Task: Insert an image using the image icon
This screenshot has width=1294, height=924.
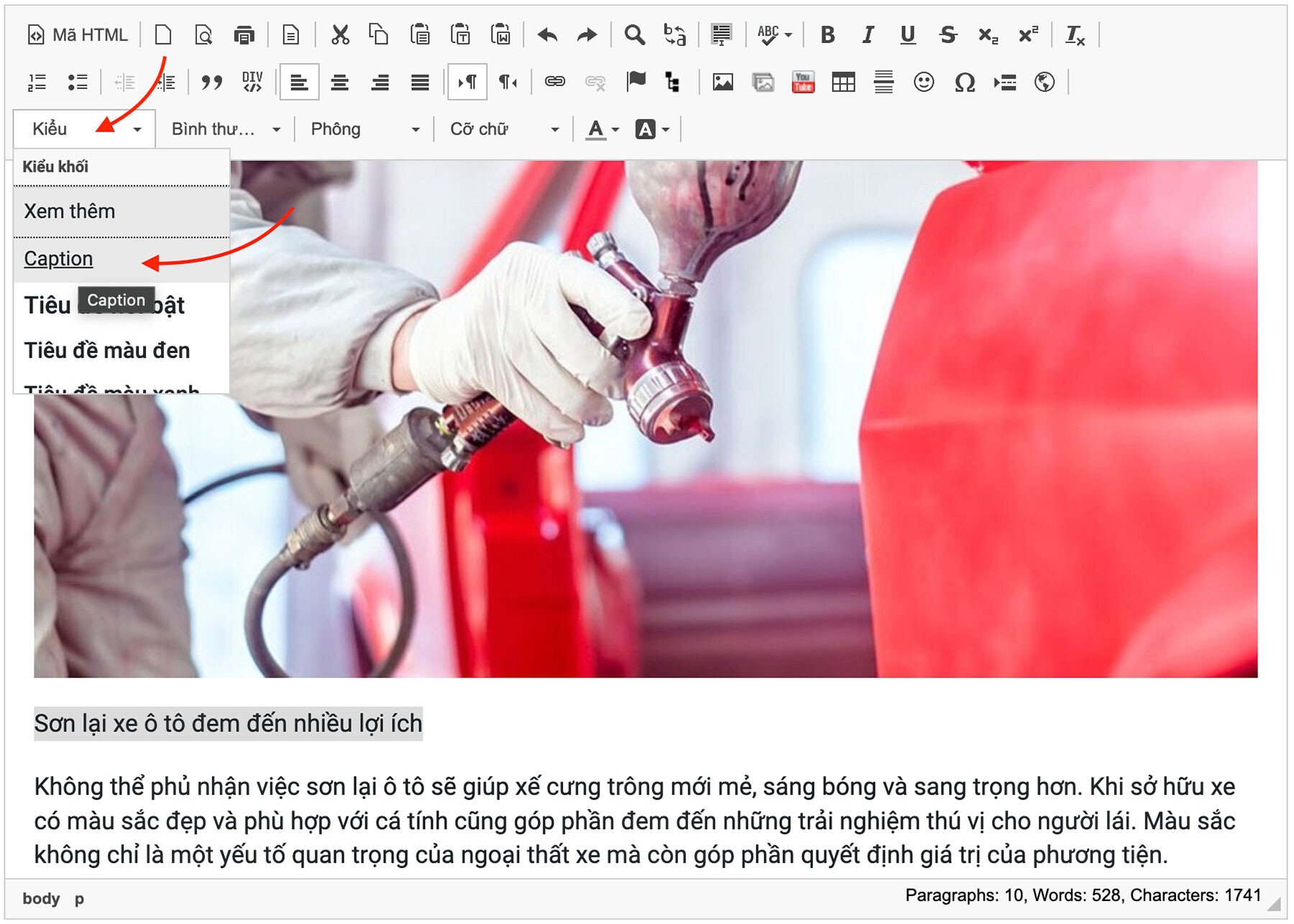Action: click(722, 82)
